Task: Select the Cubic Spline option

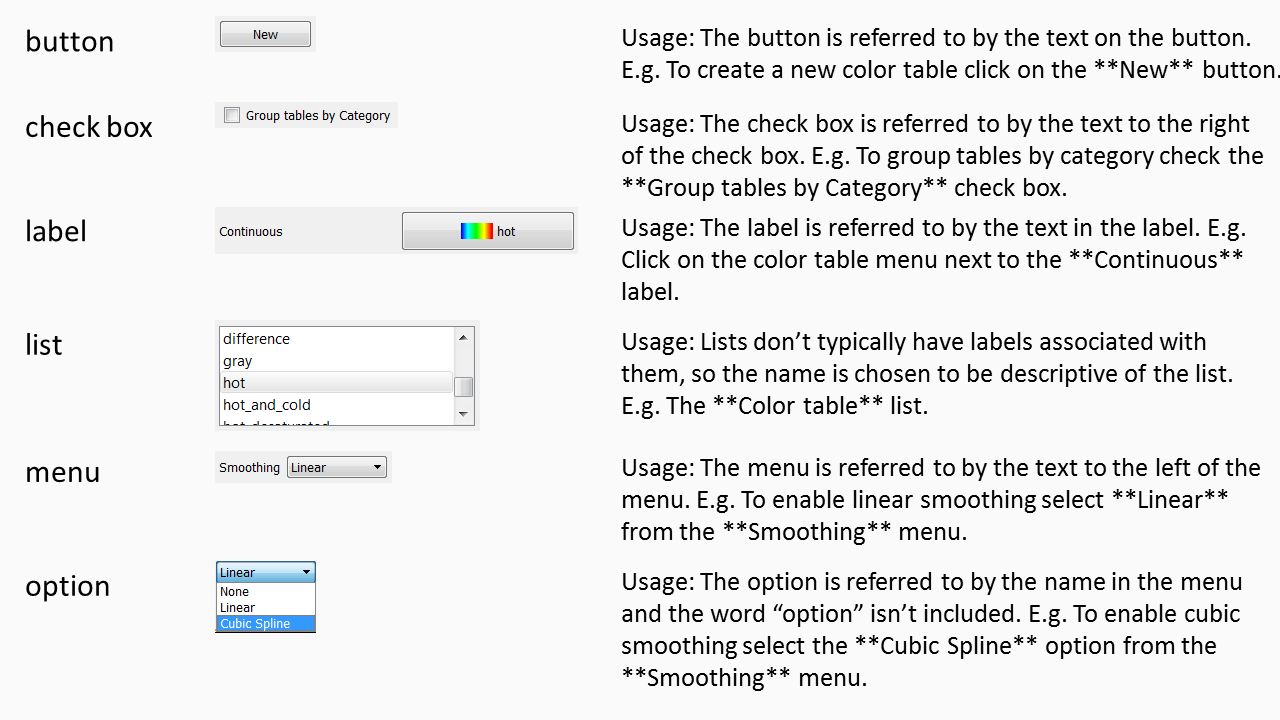Action: pos(266,624)
